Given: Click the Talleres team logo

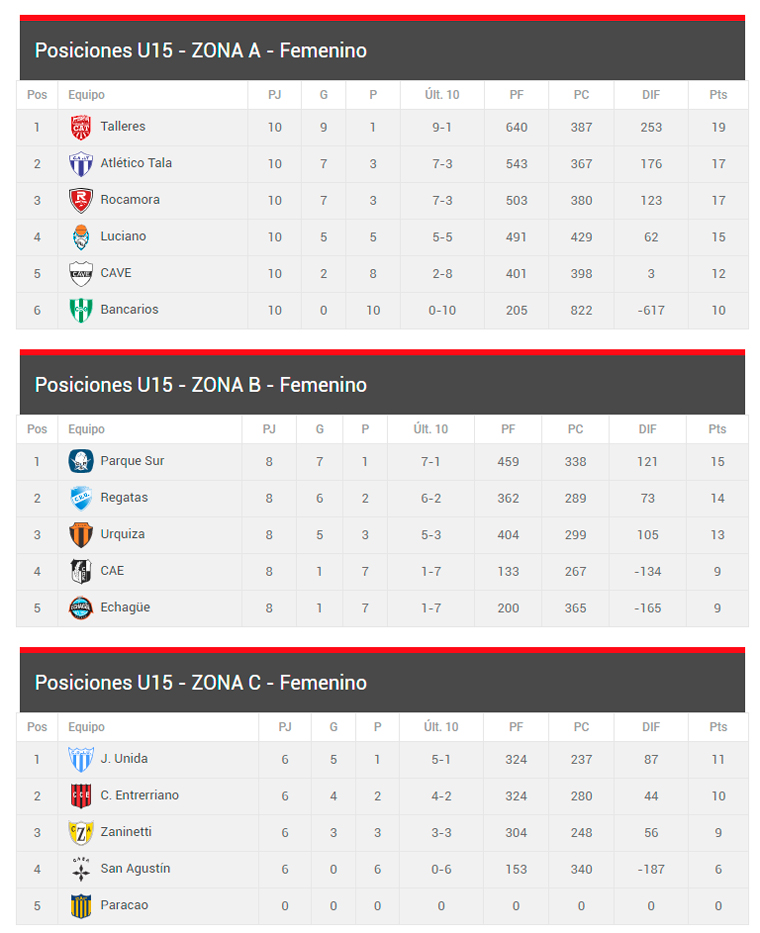Looking at the screenshot, I should click(81, 127).
